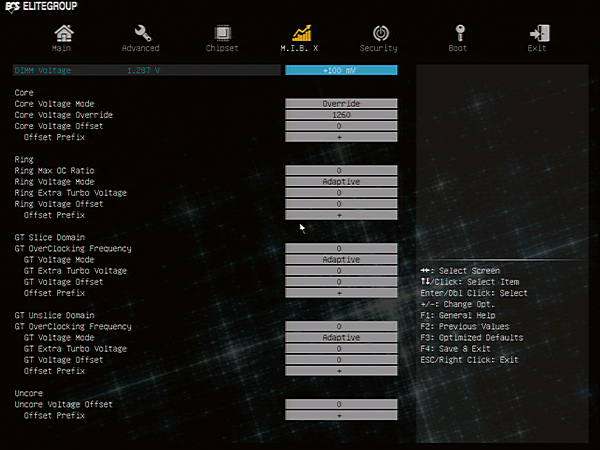The height and width of the screenshot is (450, 600).
Task: Edit the Ring Voltage Offset value
Action: point(341,204)
